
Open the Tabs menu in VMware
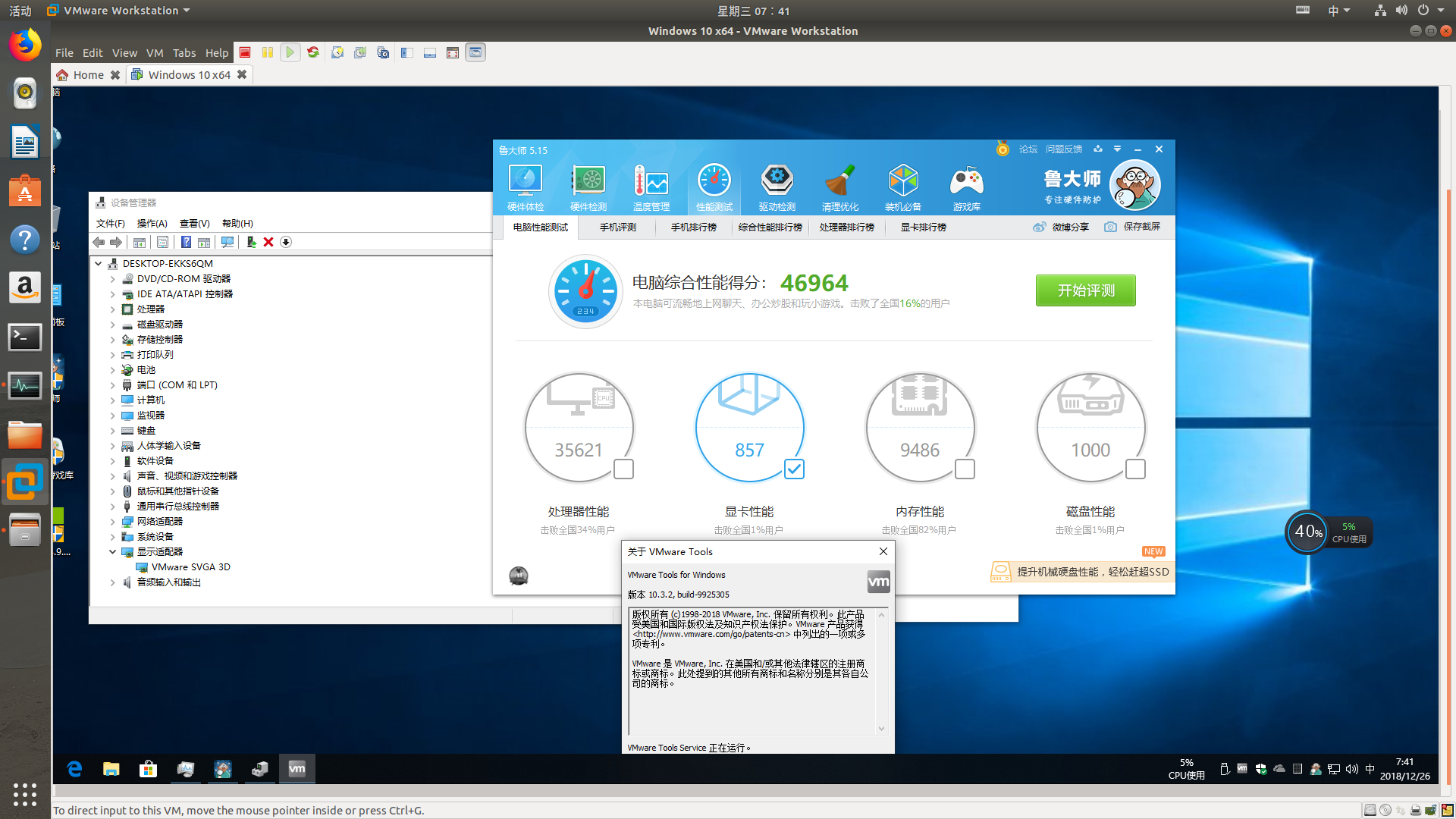coord(184,53)
